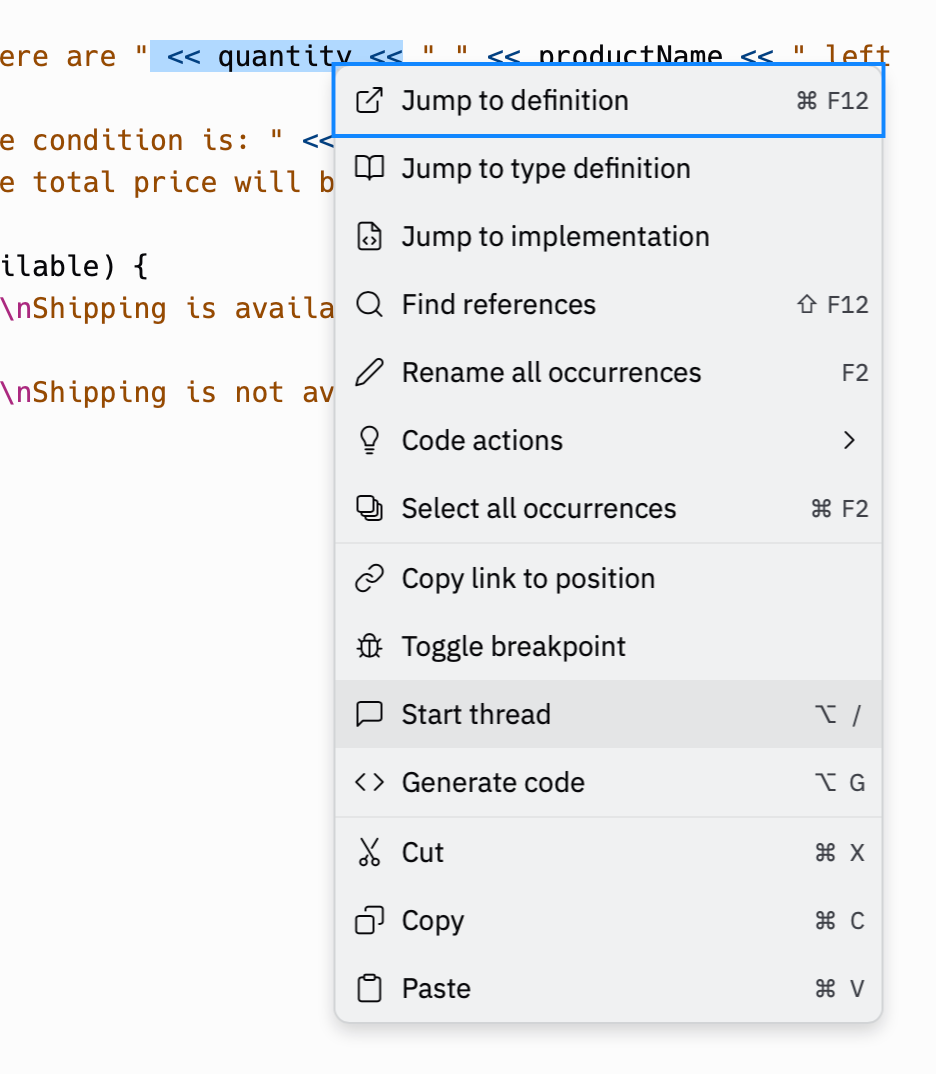Click the highlighted quantity variable in code

point(285,55)
